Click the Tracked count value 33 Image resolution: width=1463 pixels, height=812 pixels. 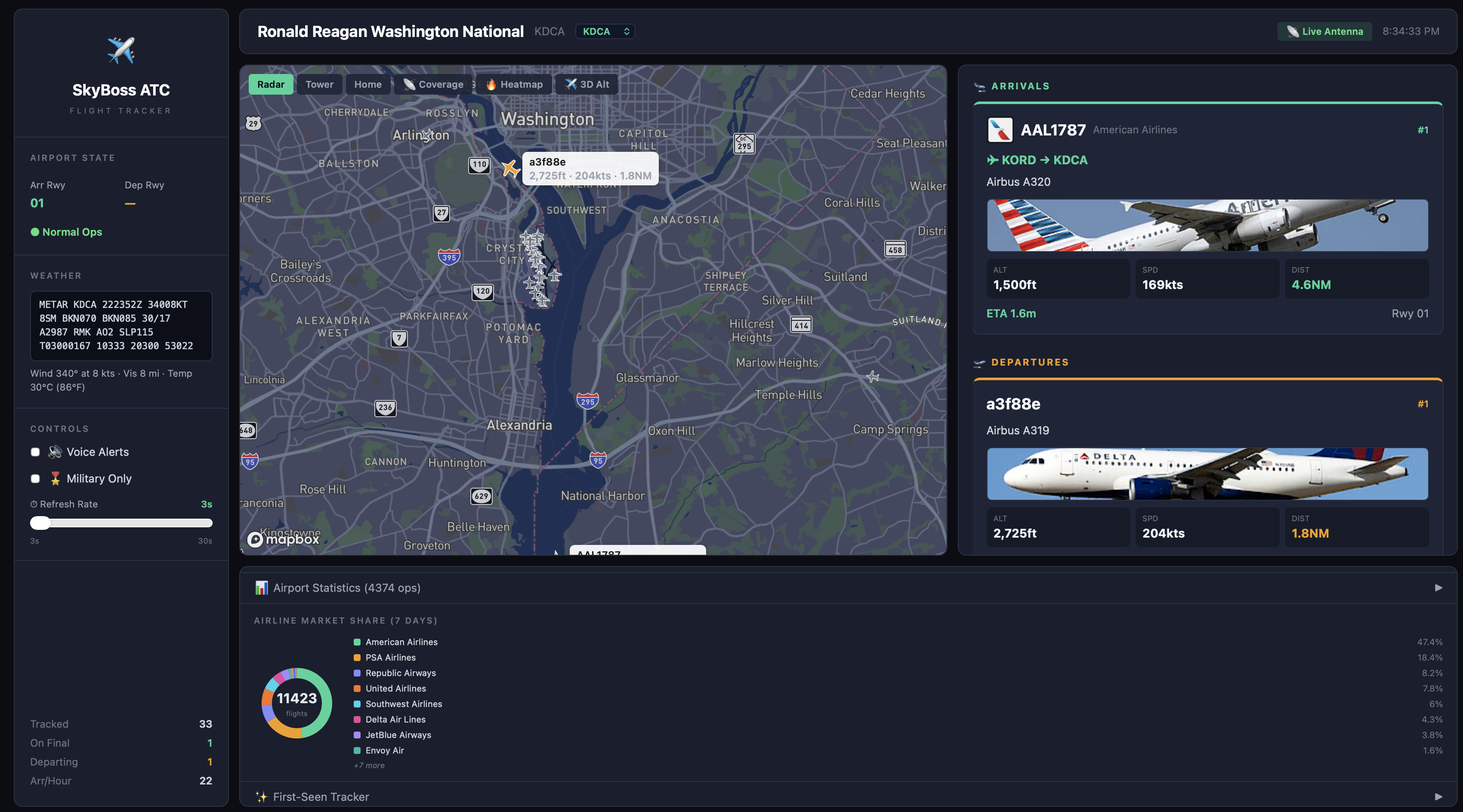click(206, 724)
